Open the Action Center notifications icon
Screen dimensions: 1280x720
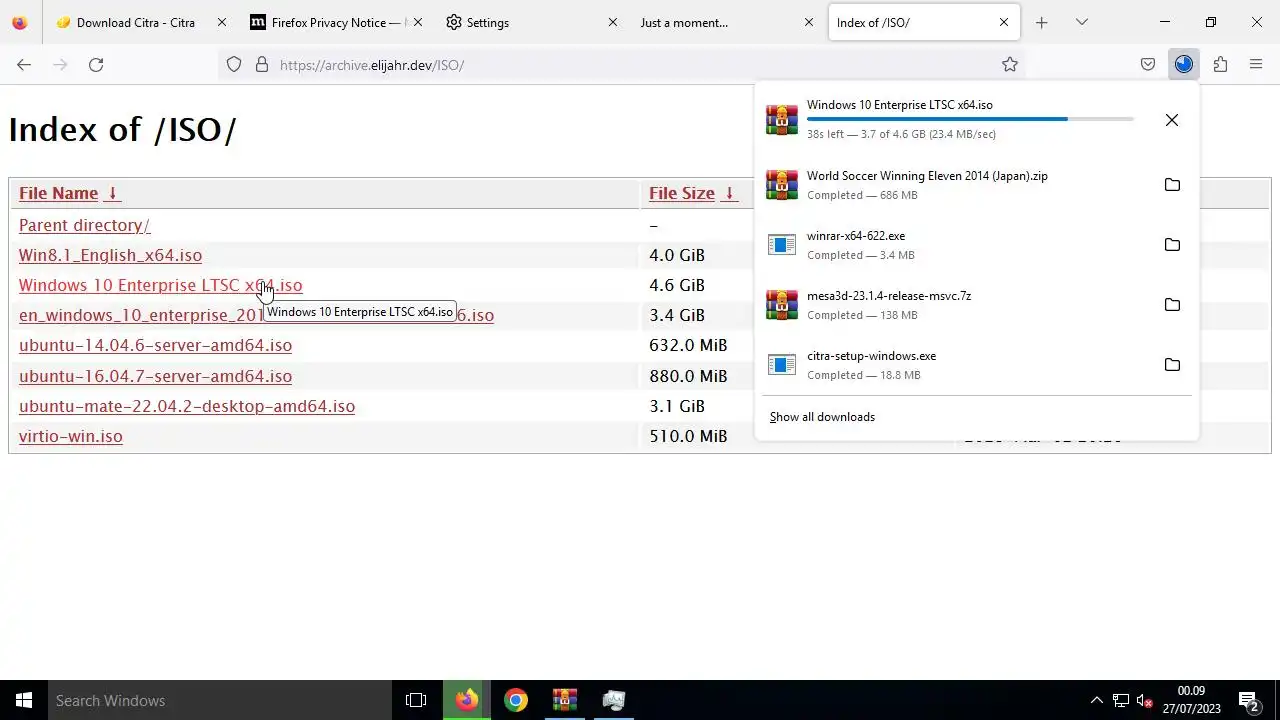[1248, 700]
